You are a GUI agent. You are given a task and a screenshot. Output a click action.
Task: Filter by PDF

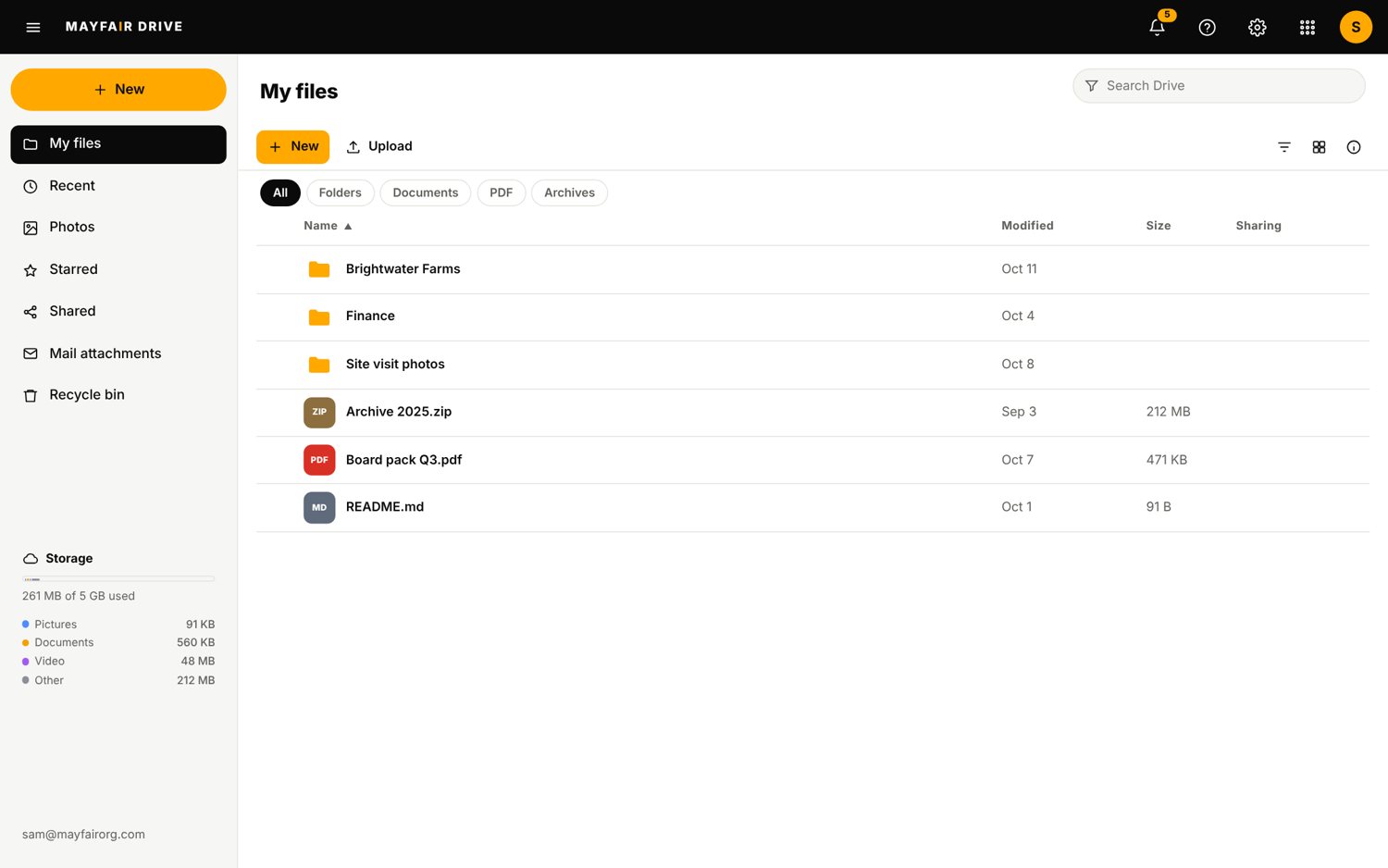pos(501,192)
